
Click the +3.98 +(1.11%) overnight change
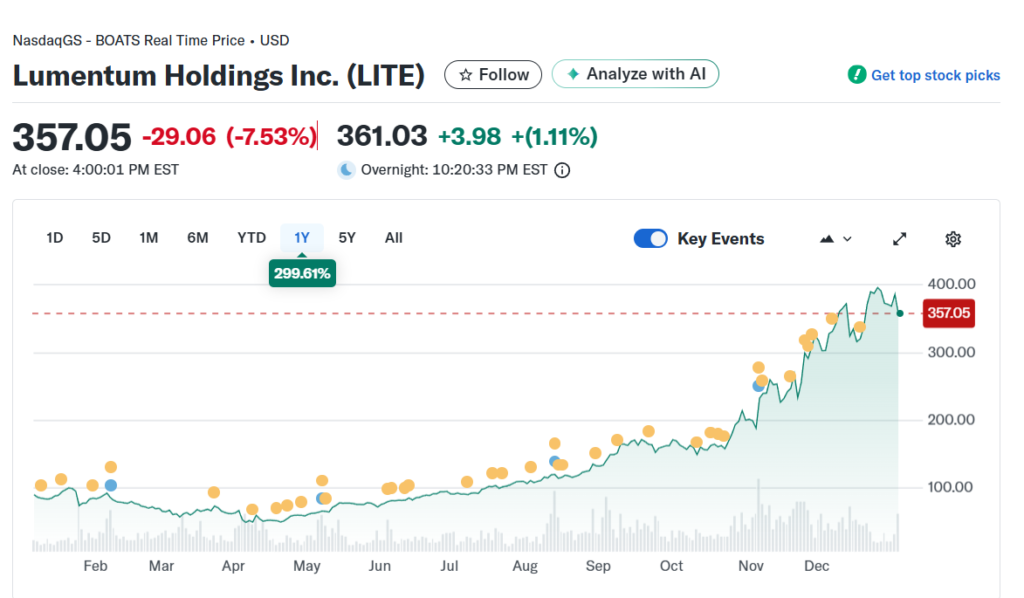pos(517,137)
